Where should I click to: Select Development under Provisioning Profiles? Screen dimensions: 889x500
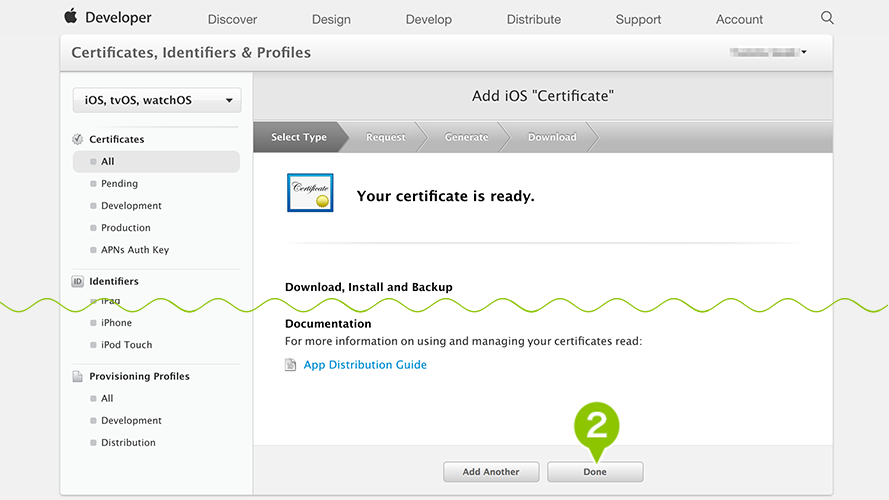pyautogui.click(x=131, y=421)
